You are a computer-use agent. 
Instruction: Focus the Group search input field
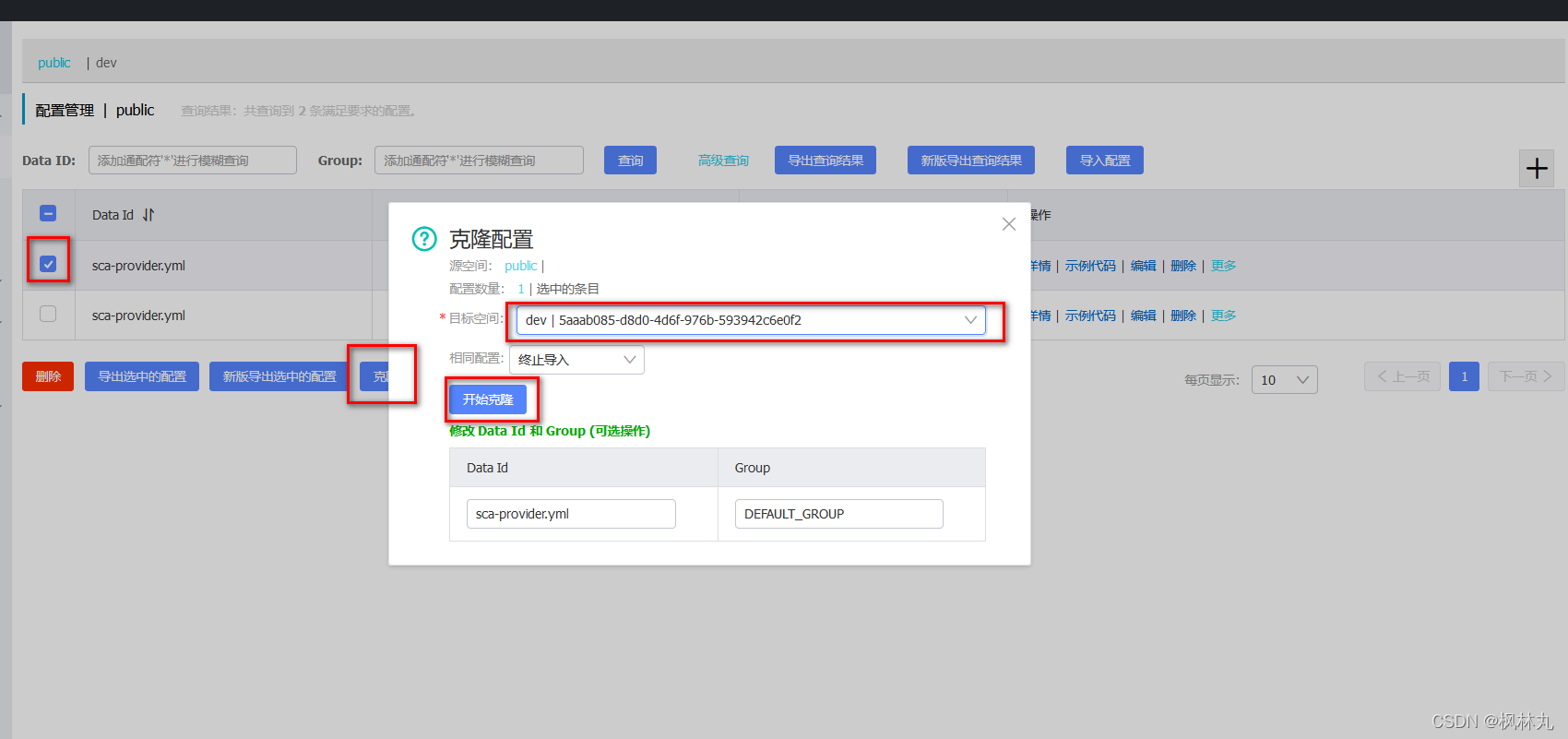[x=479, y=160]
